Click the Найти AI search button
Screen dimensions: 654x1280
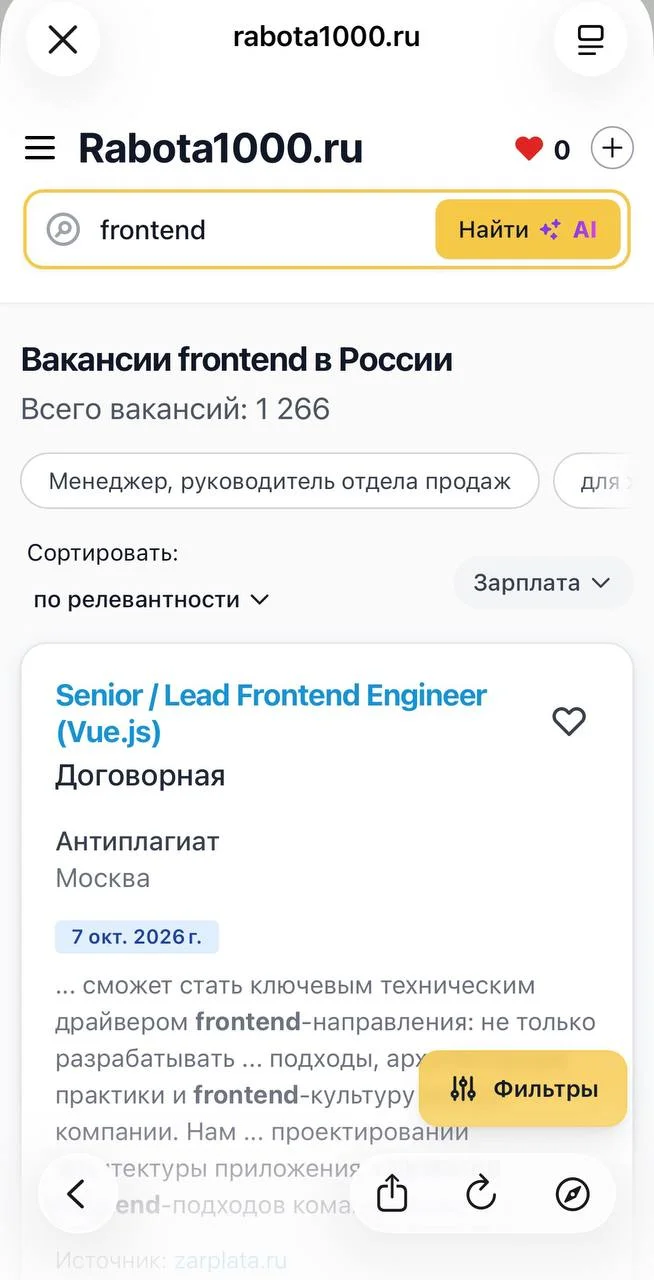click(528, 230)
